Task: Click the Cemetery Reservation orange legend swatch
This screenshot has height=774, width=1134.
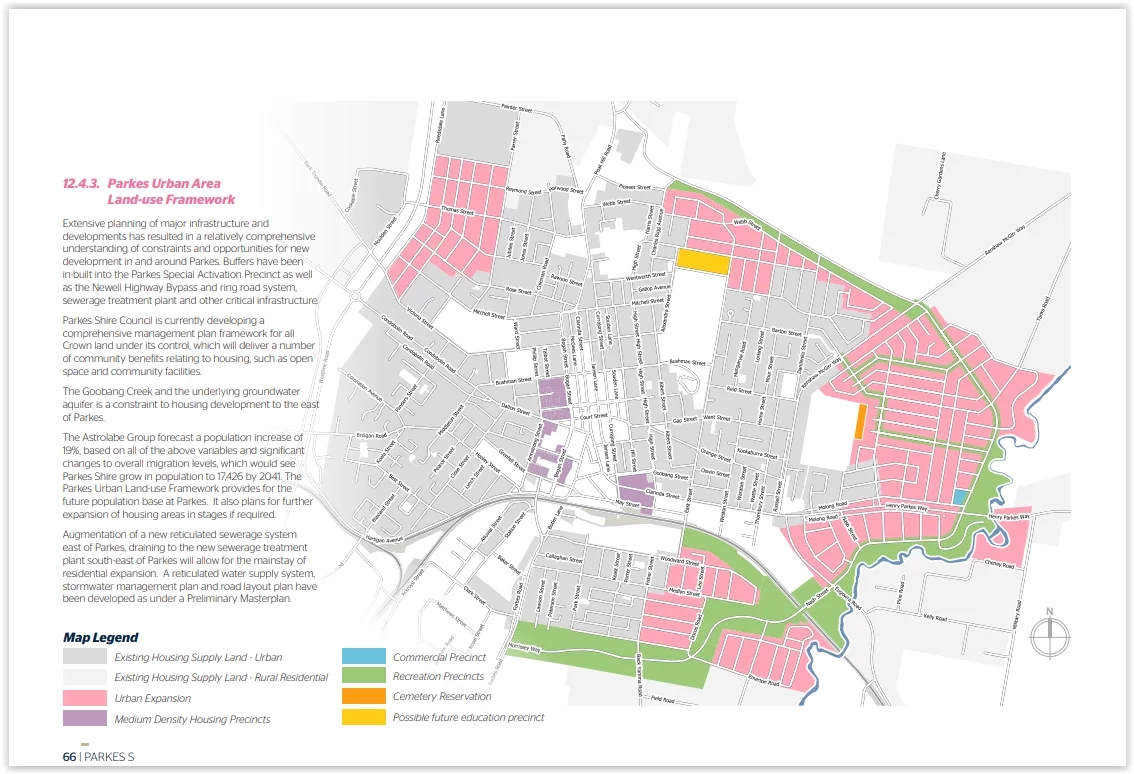Action: [363, 696]
